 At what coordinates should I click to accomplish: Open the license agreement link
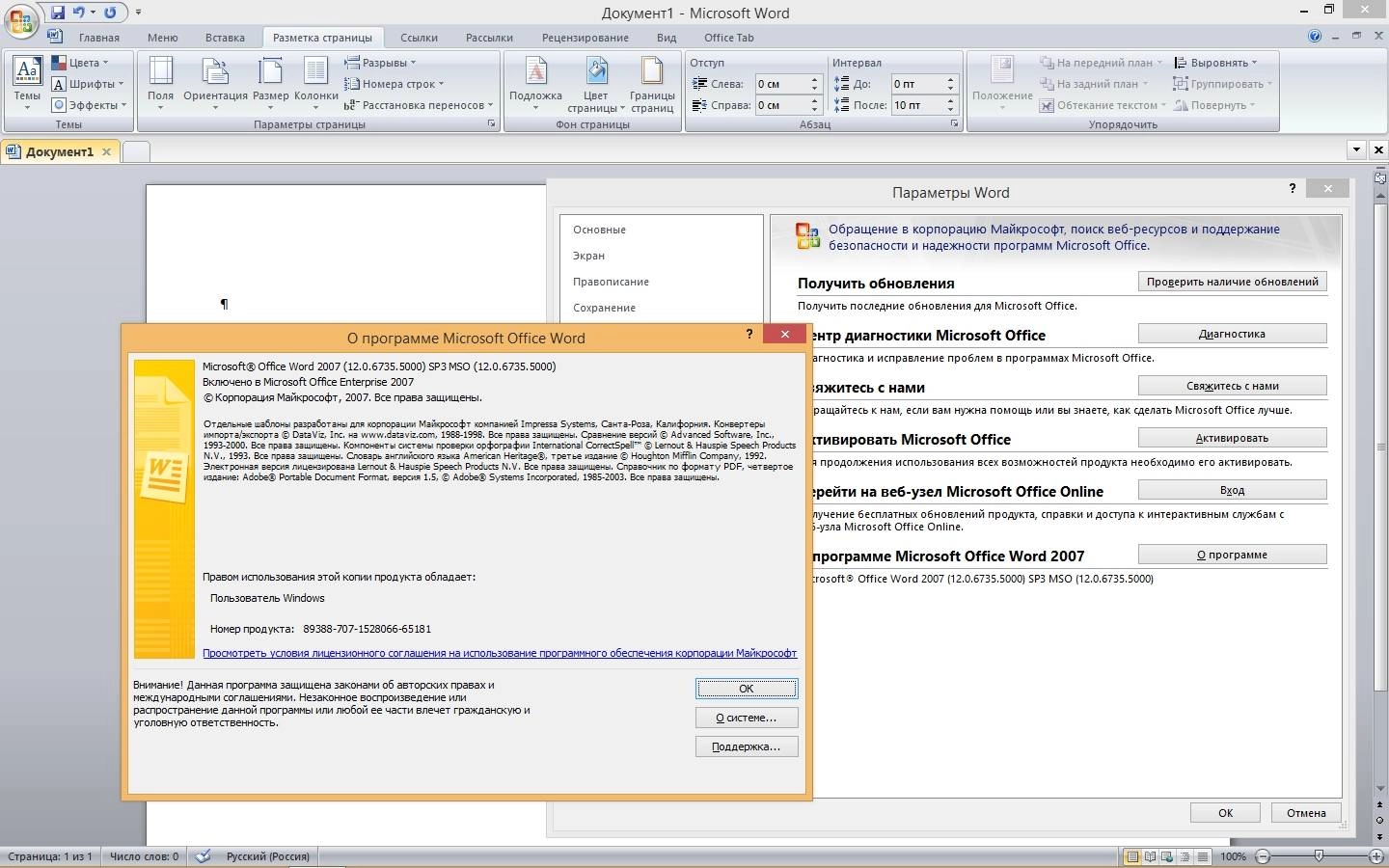(500, 653)
